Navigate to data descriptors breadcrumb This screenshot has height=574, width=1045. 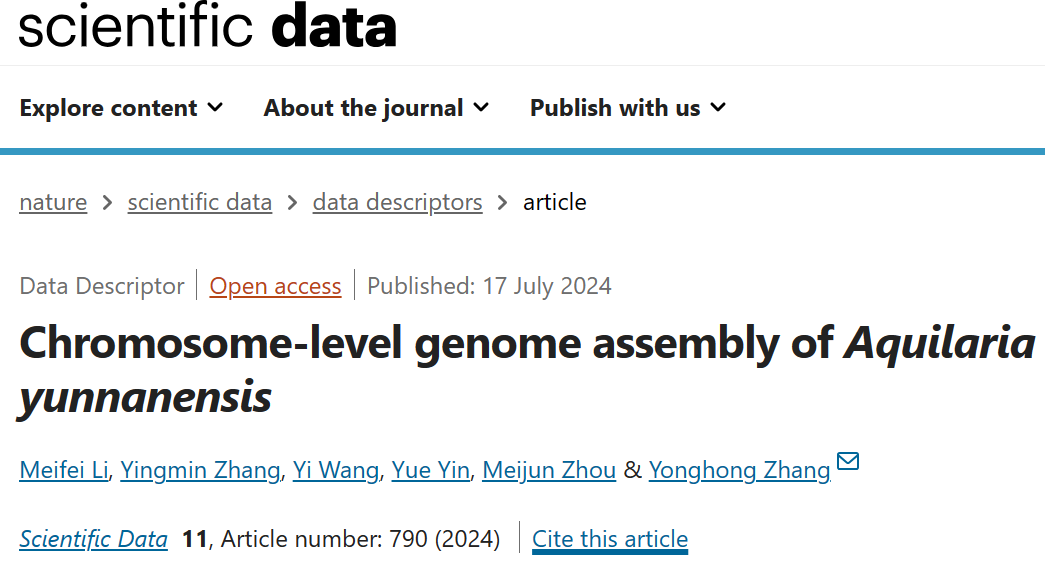[397, 202]
